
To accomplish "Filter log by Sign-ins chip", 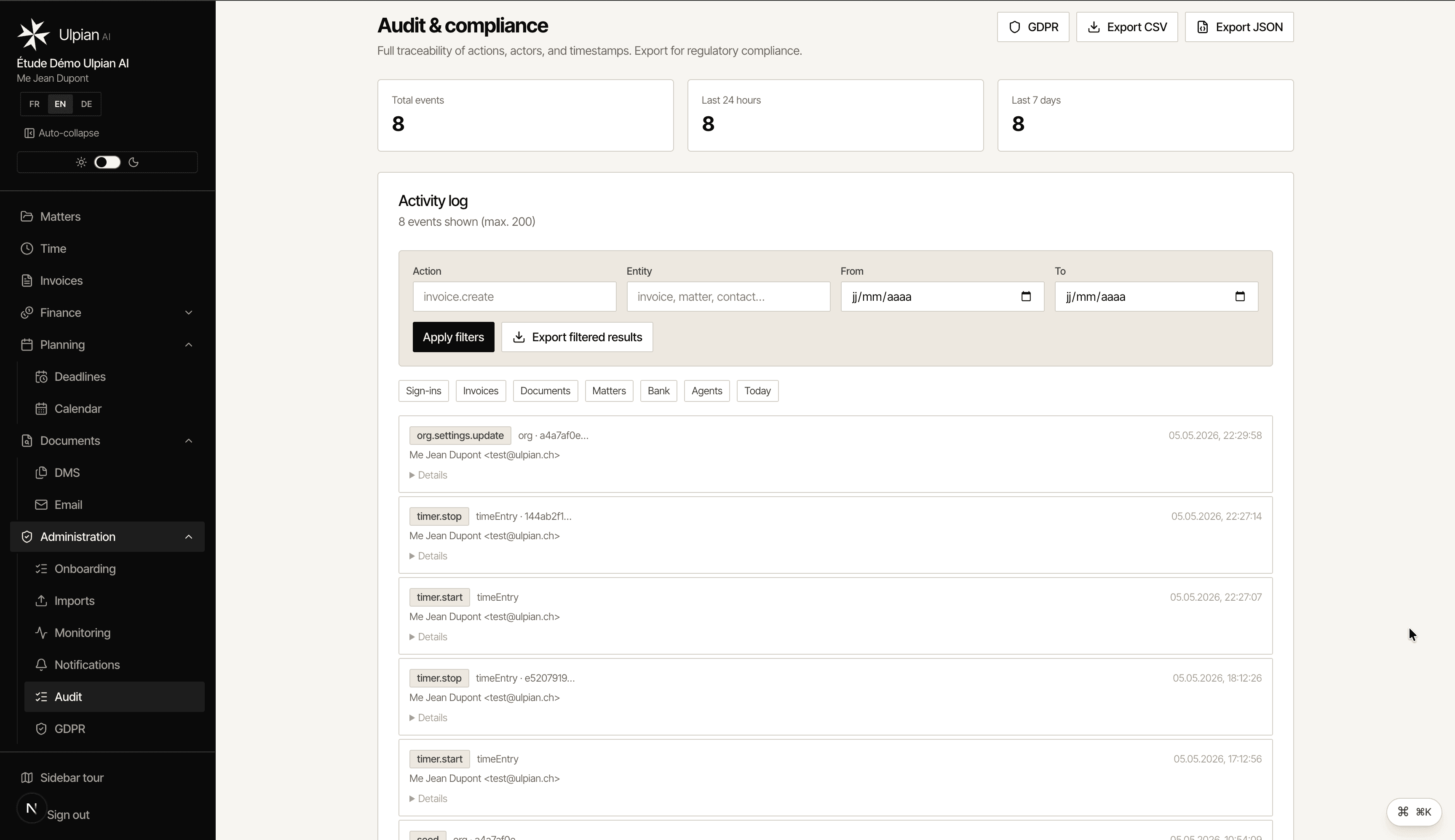I will (423, 391).
